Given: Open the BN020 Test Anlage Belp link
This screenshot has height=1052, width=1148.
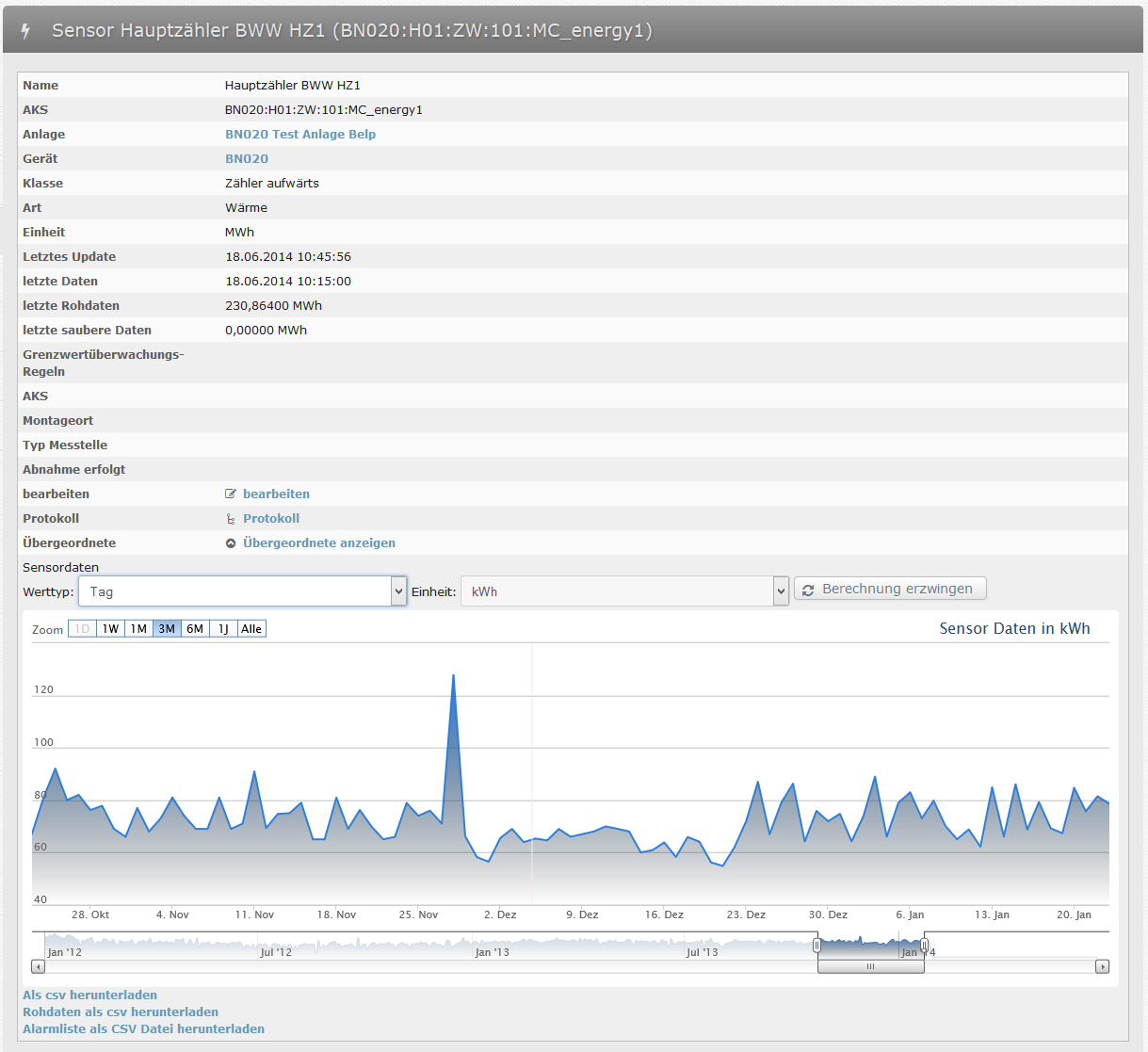Looking at the screenshot, I should [300, 134].
